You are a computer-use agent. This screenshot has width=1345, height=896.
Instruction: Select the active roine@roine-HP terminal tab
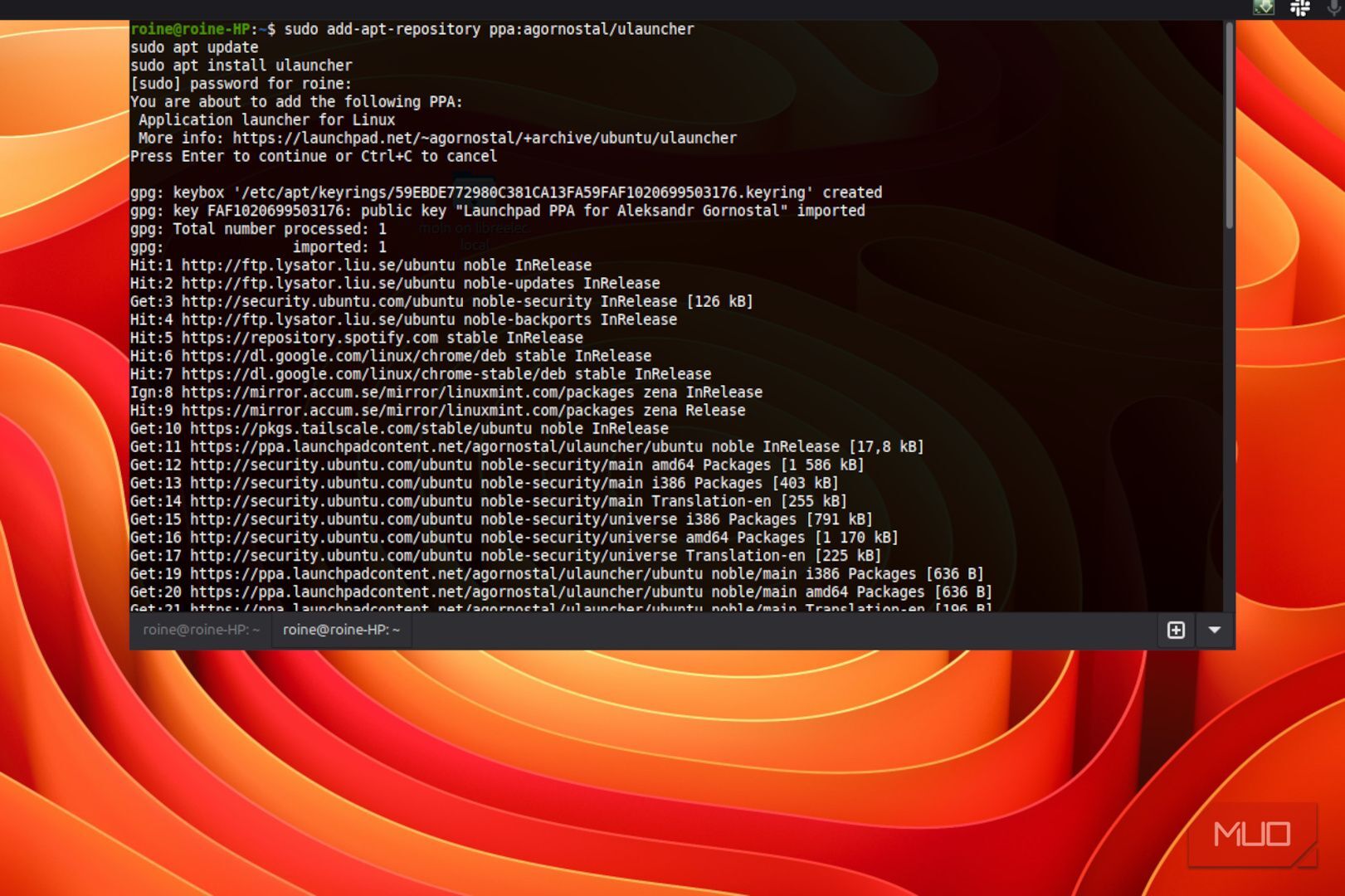341,630
